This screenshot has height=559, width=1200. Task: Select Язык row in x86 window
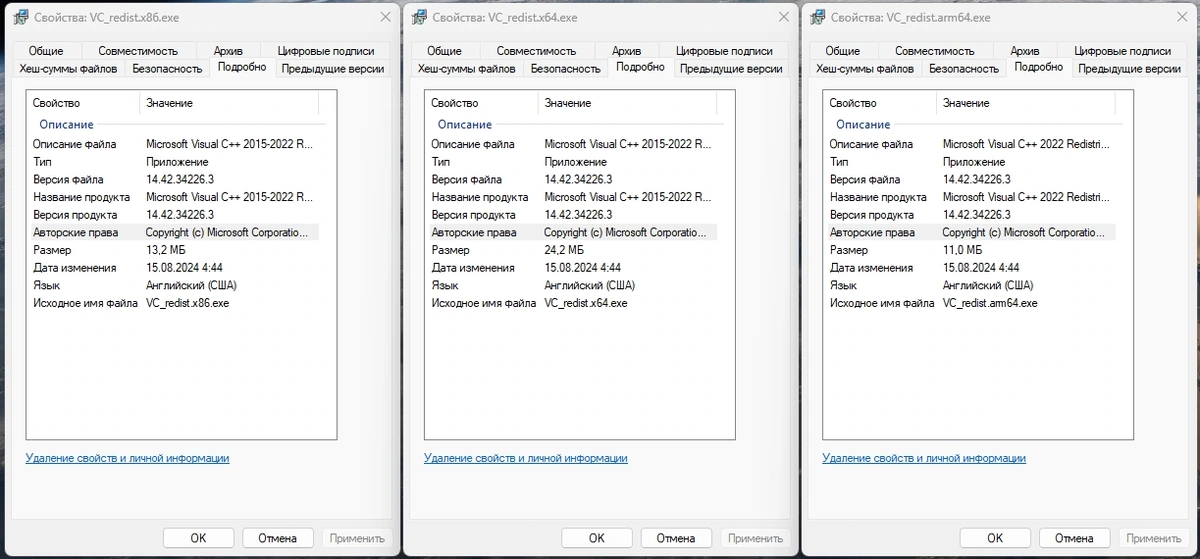click(174, 285)
